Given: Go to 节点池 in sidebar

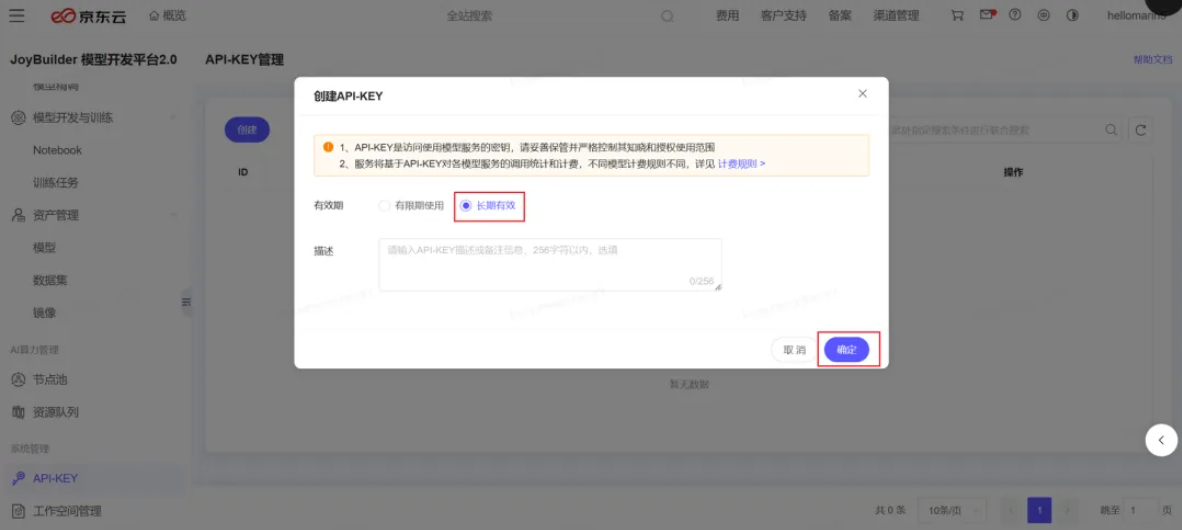Looking at the screenshot, I should [50, 380].
